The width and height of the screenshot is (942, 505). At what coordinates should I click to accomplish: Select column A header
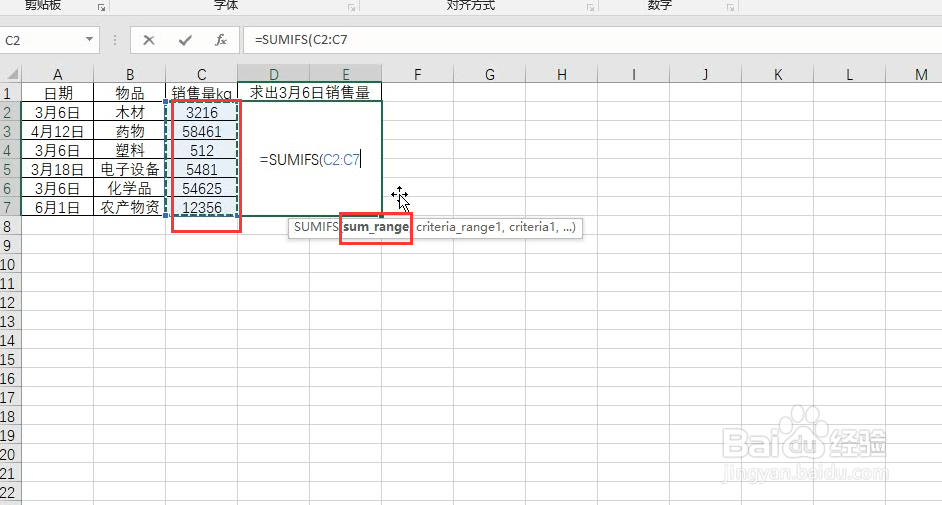pos(58,74)
